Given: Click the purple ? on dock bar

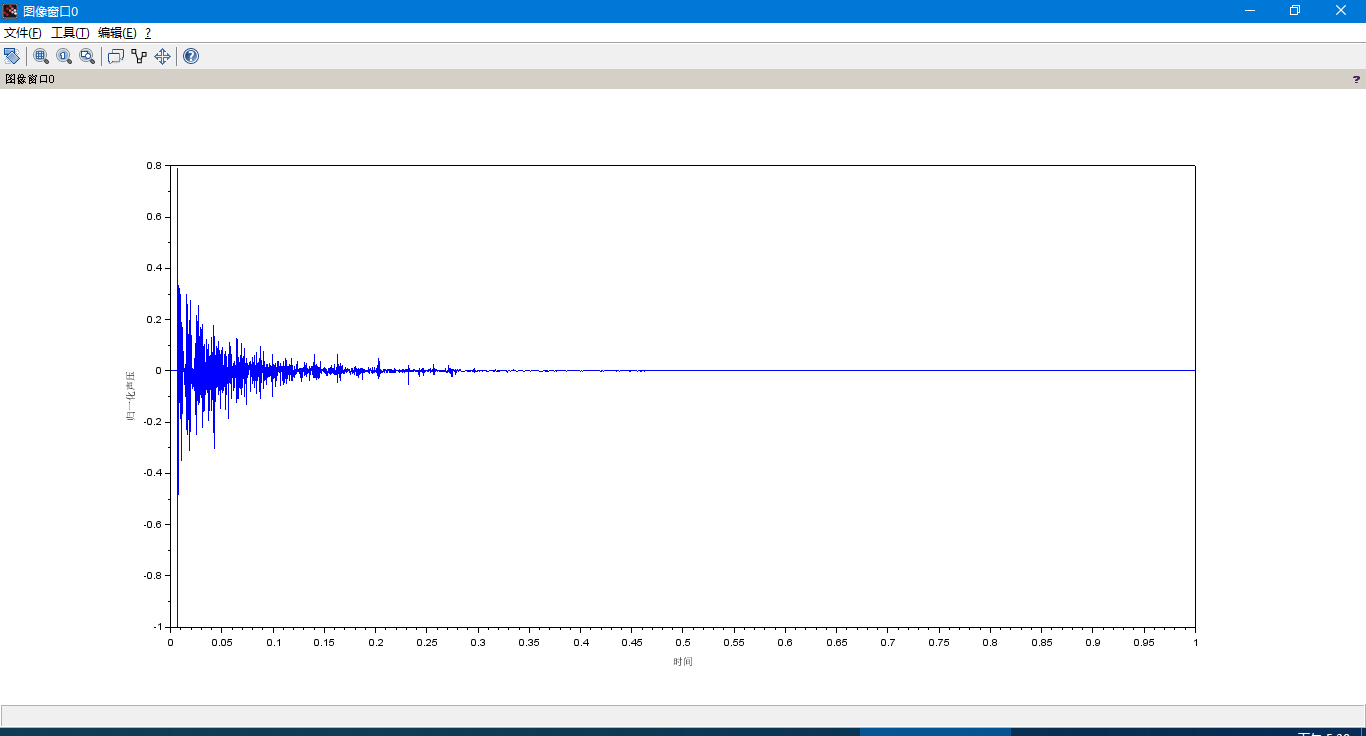Looking at the screenshot, I should point(1357,79).
